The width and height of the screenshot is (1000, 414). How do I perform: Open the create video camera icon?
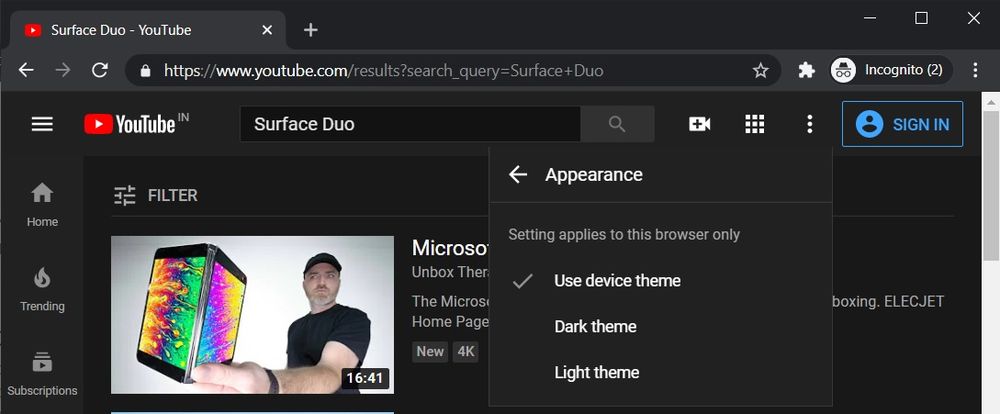click(x=700, y=124)
